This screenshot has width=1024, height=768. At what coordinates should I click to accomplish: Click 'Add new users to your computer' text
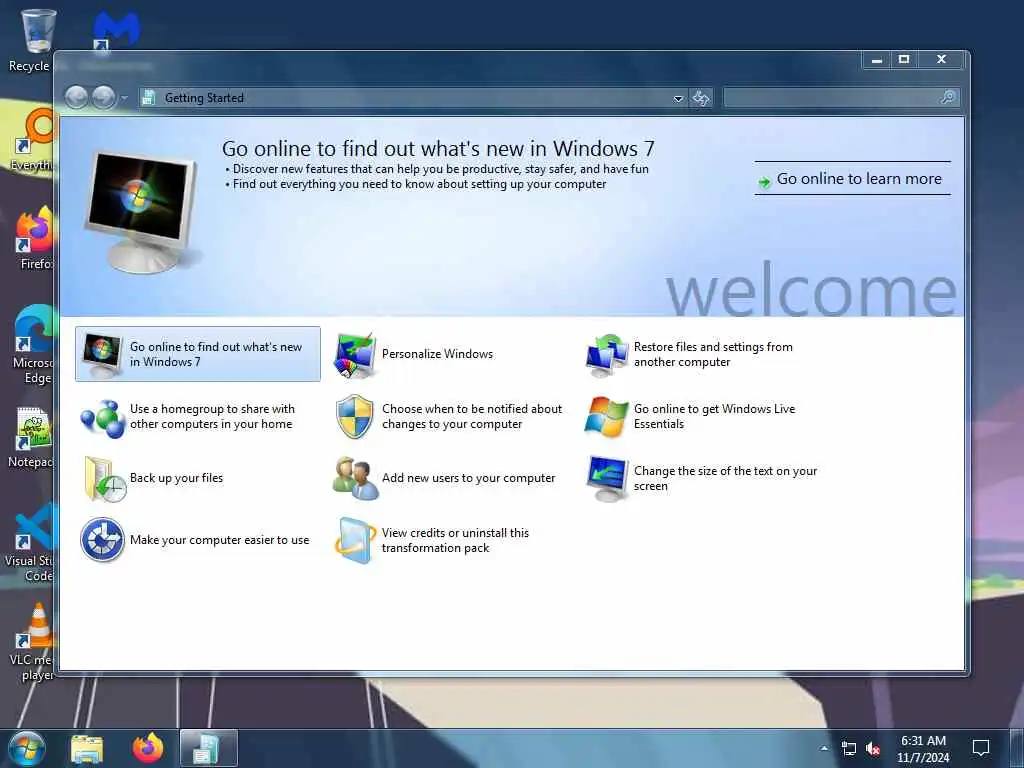click(468, 478)
